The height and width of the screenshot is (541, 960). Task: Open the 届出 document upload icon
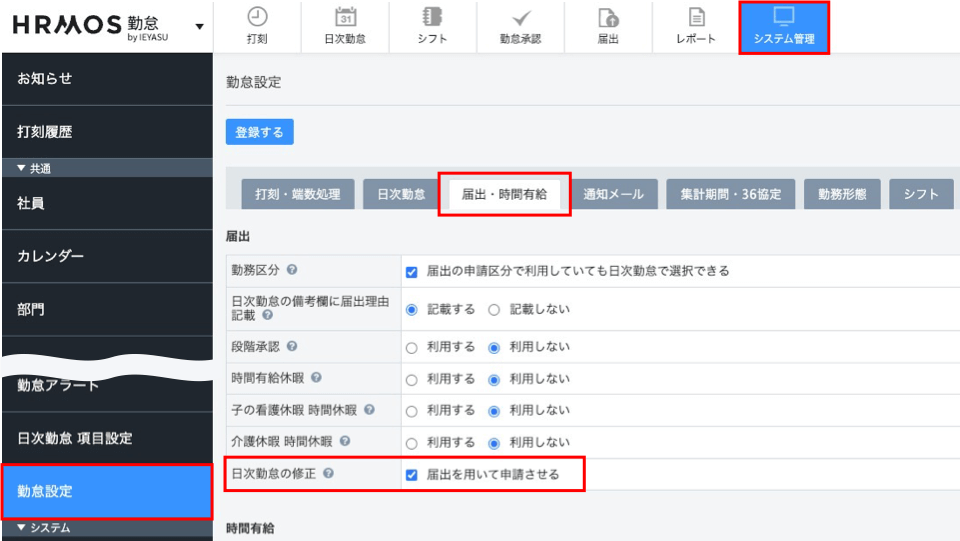coord(608,17)
